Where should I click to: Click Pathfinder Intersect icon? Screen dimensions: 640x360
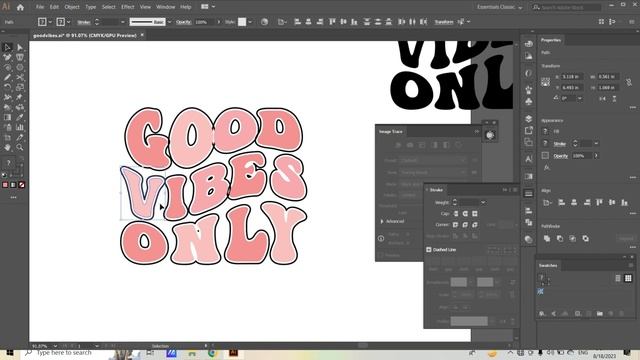[x=573, y=238]
